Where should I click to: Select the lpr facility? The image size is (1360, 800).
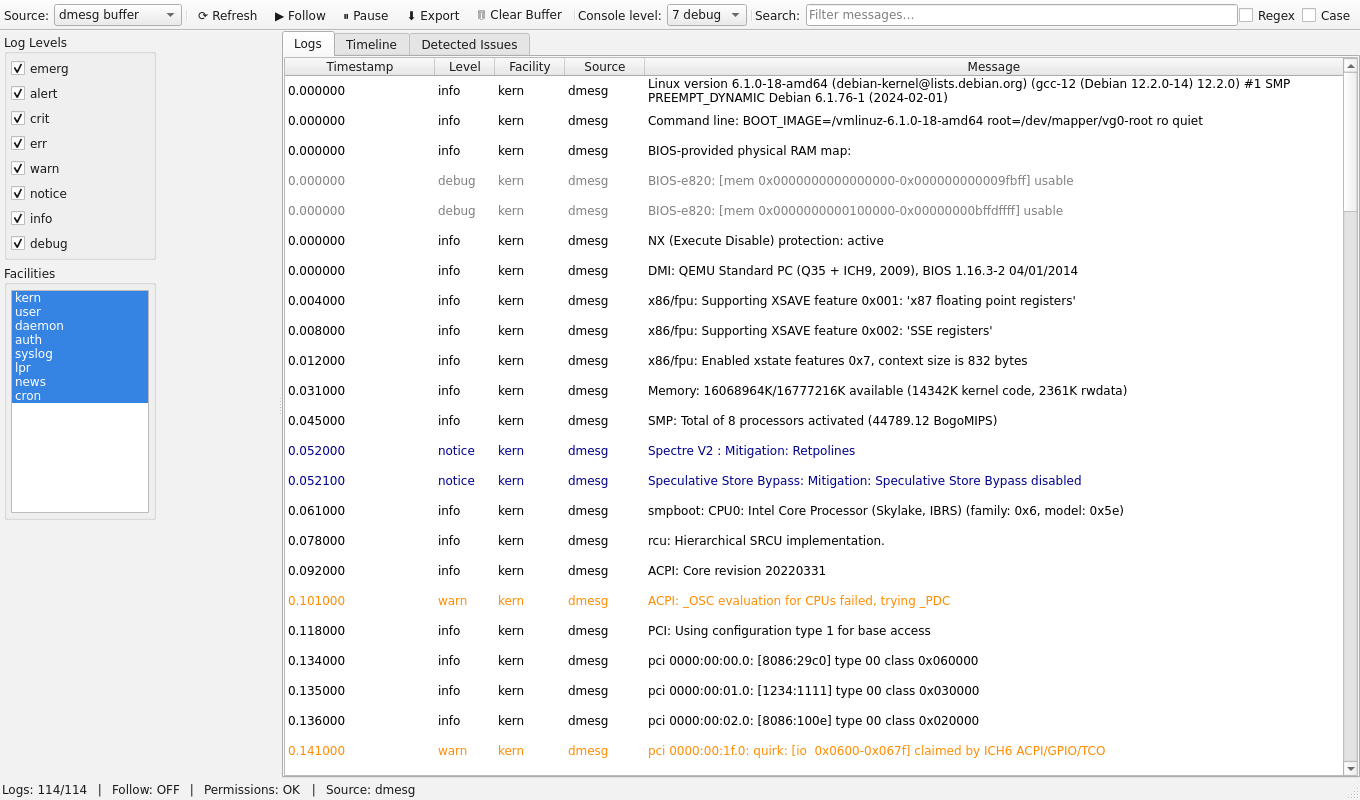click(x=80, y=368)
